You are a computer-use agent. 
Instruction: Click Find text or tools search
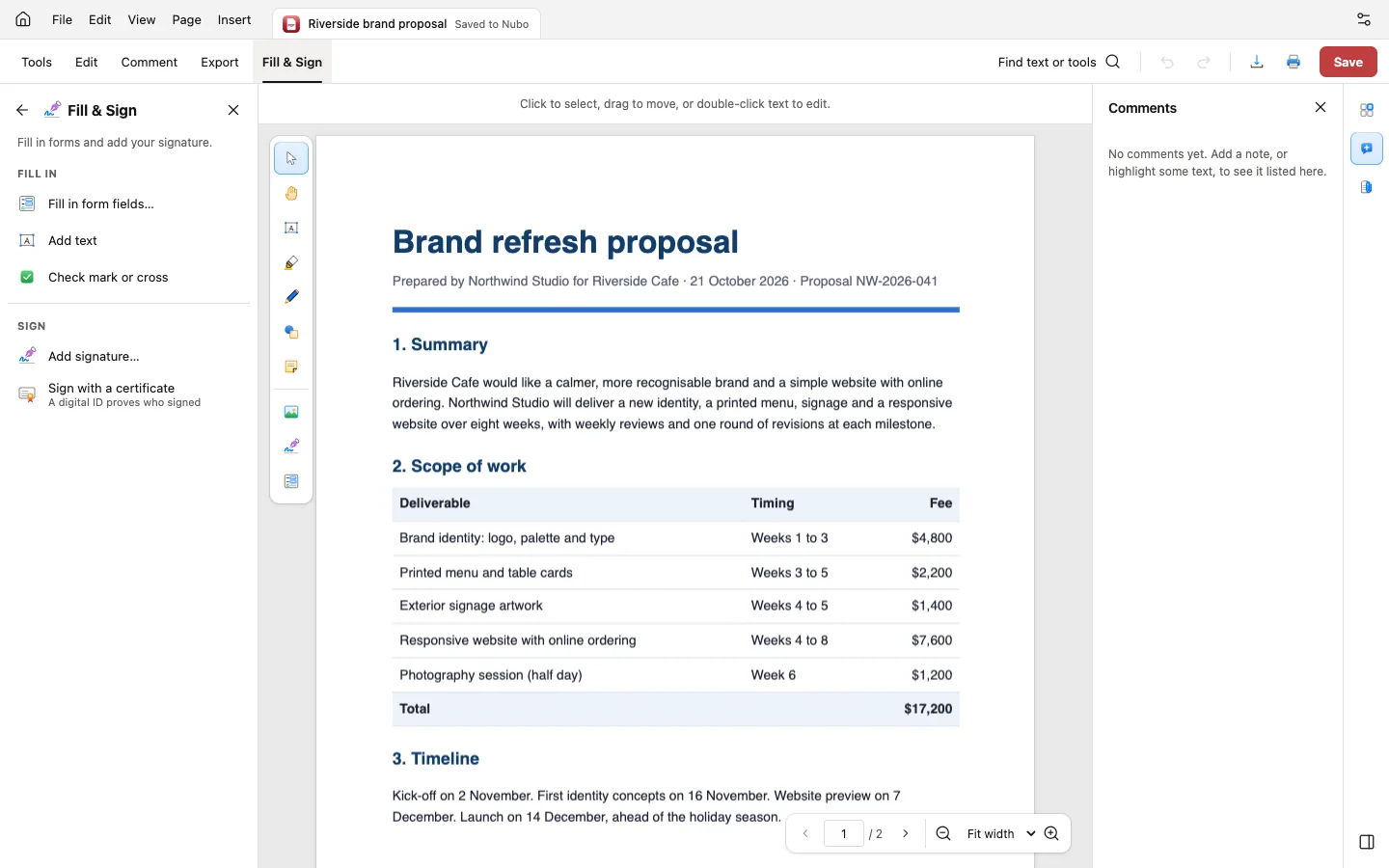(x=1059, y=62)
